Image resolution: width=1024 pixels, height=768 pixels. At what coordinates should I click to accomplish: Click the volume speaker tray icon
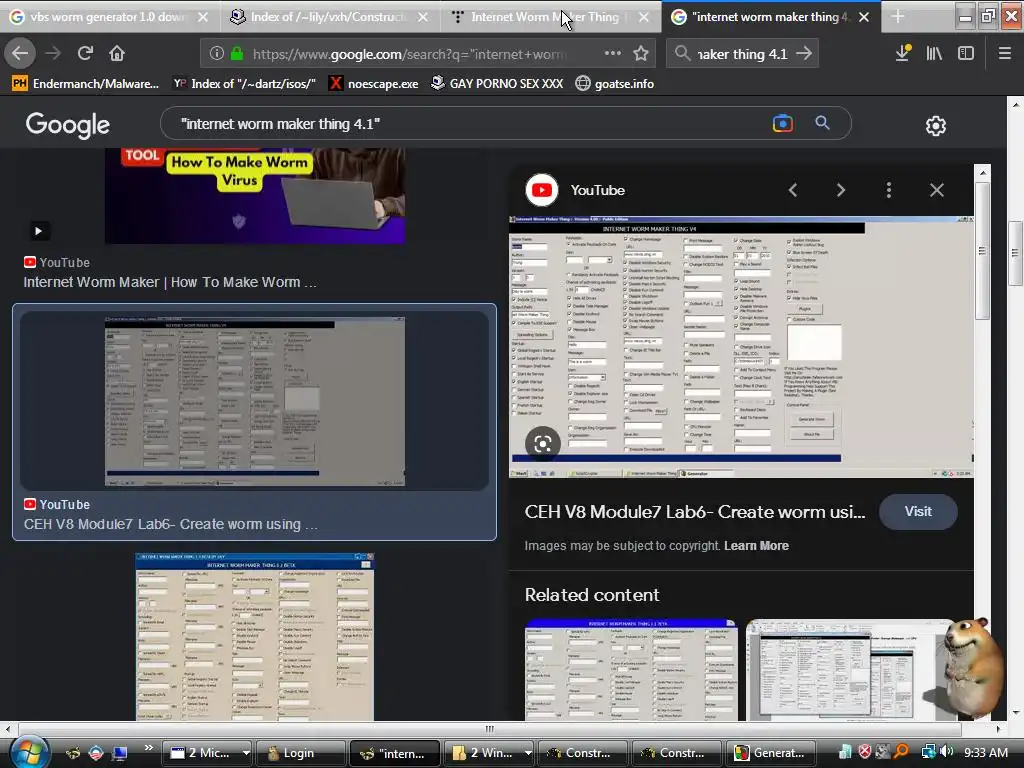(x=946, y=752)
